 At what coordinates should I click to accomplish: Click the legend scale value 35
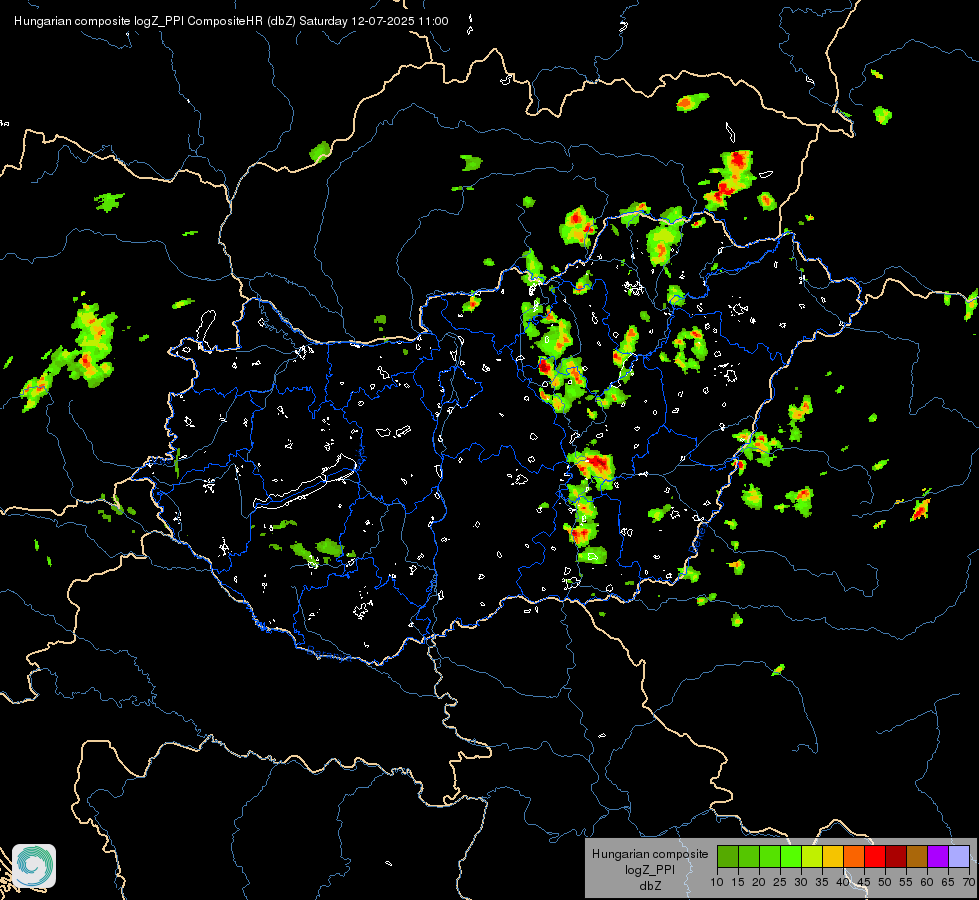822,883
